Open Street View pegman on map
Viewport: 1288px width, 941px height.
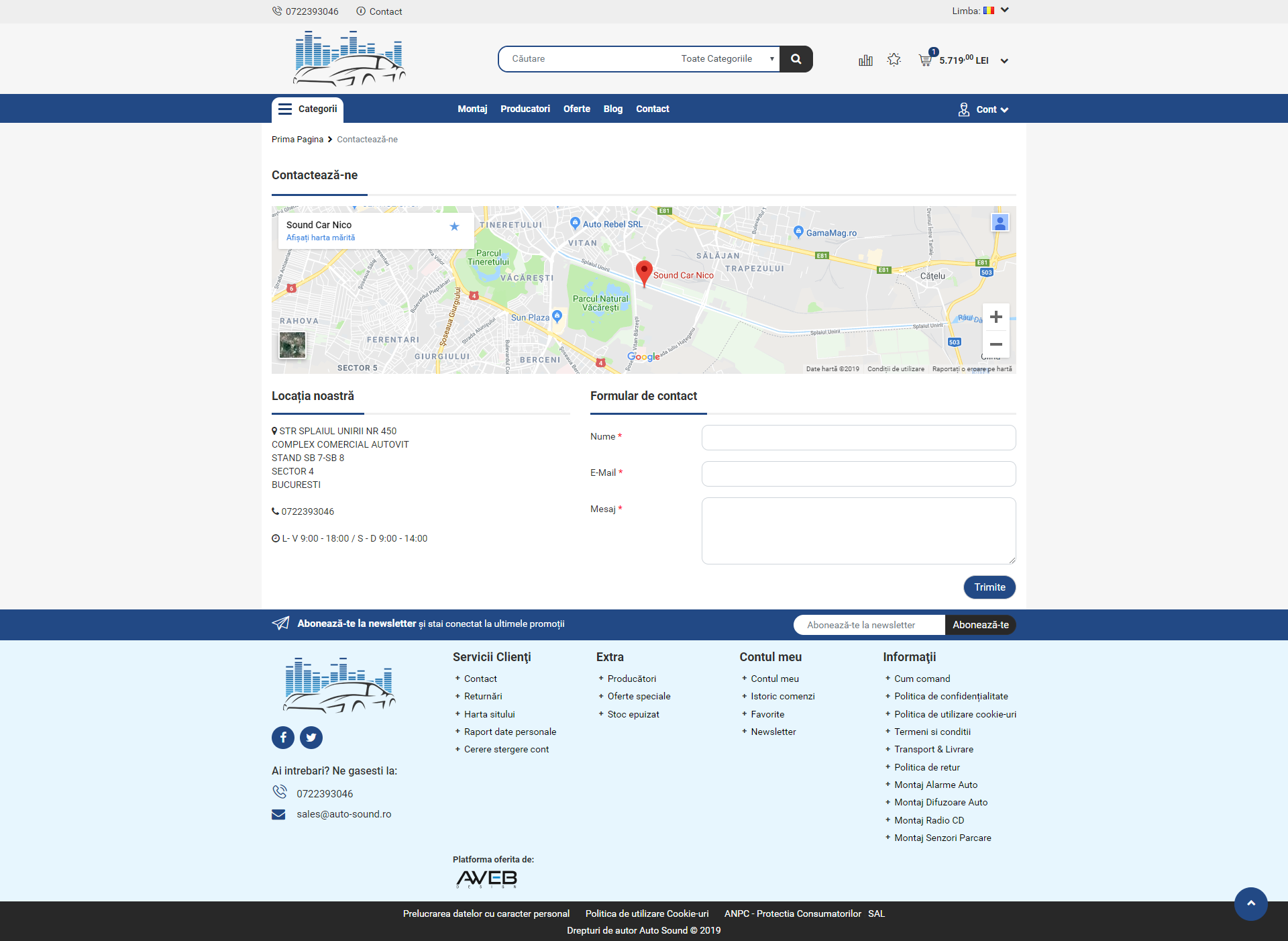1000,223
